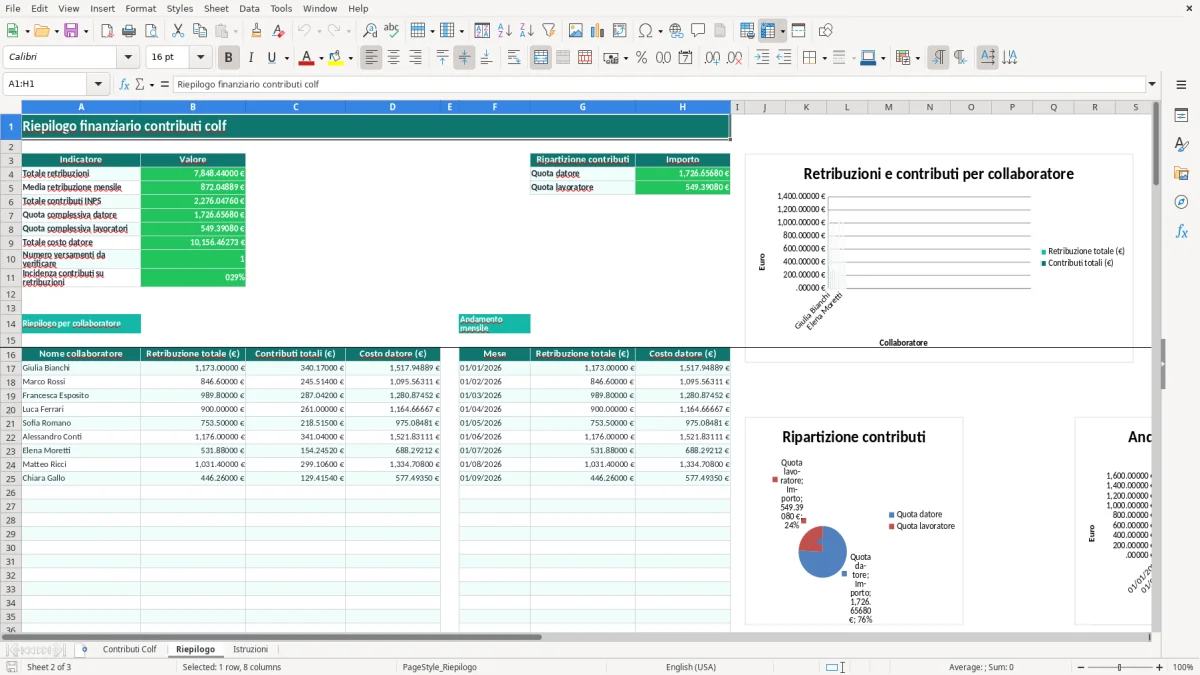This screenshot has height=675, width=1200.
Task: Expand the font color dropdown arrow
Action: pyautogui.click(x=322, y=58)
